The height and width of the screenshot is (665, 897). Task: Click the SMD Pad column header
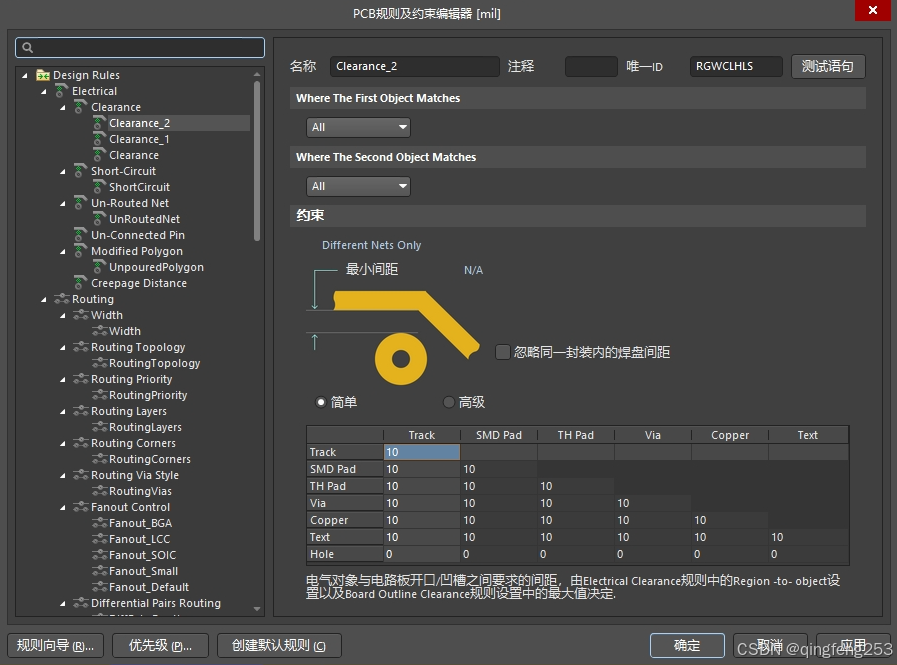pos(499,435)
